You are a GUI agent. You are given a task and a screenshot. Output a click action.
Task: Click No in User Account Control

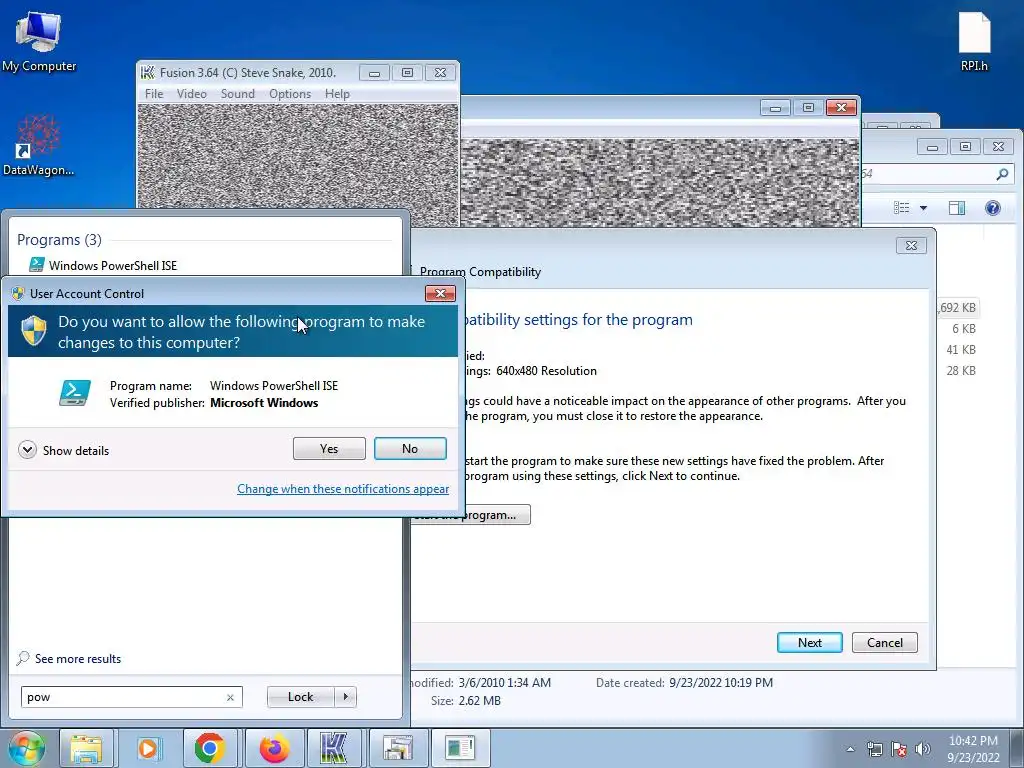410,449
